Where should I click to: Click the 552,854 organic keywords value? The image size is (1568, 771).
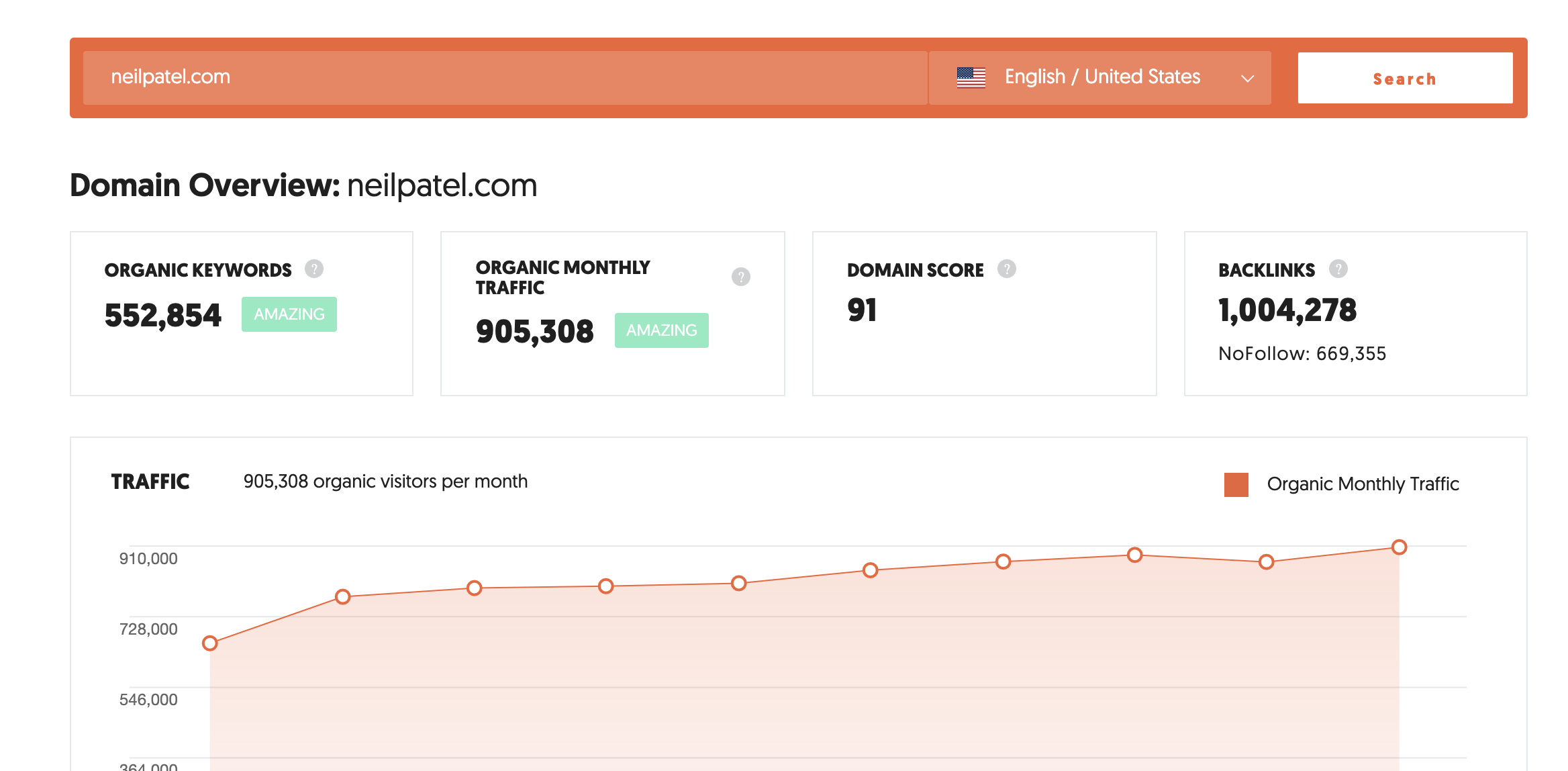tap(163, 316)
